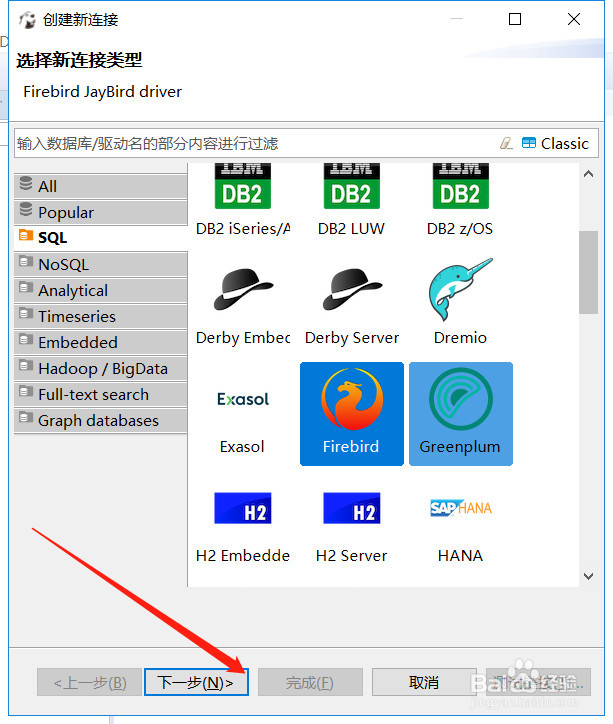Click the <上一步(B) back button
Screen dimensions: 613x724
[90, 682]
